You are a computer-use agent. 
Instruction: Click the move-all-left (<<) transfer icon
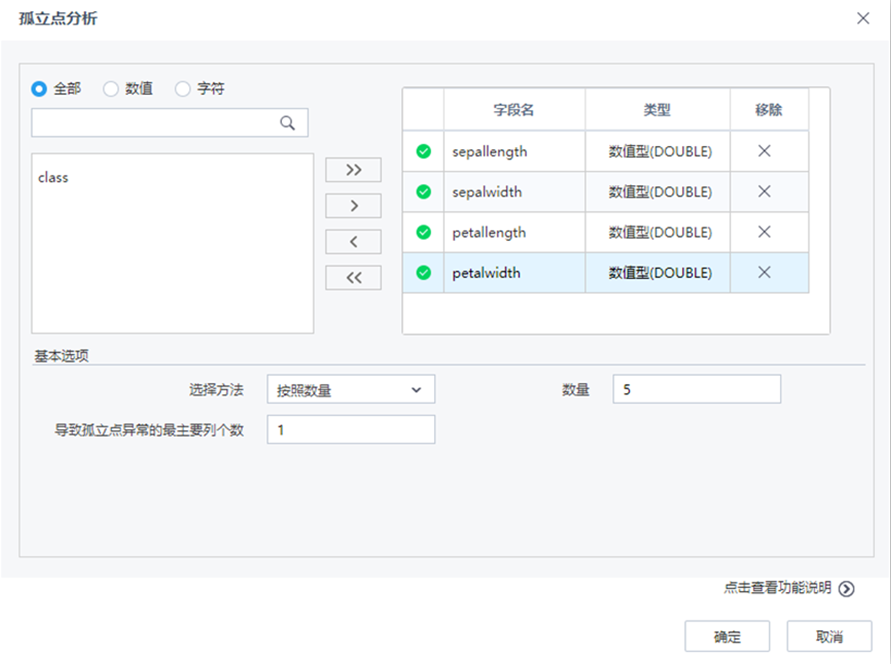coord(354,277)
